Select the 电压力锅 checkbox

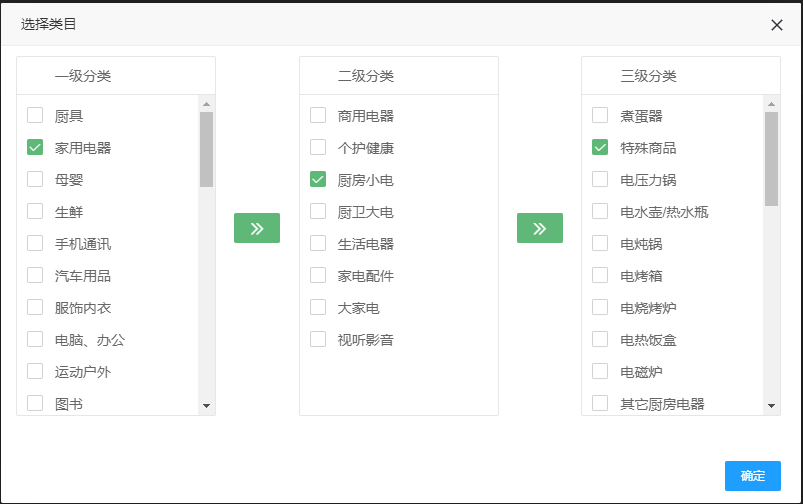[600, 179]
